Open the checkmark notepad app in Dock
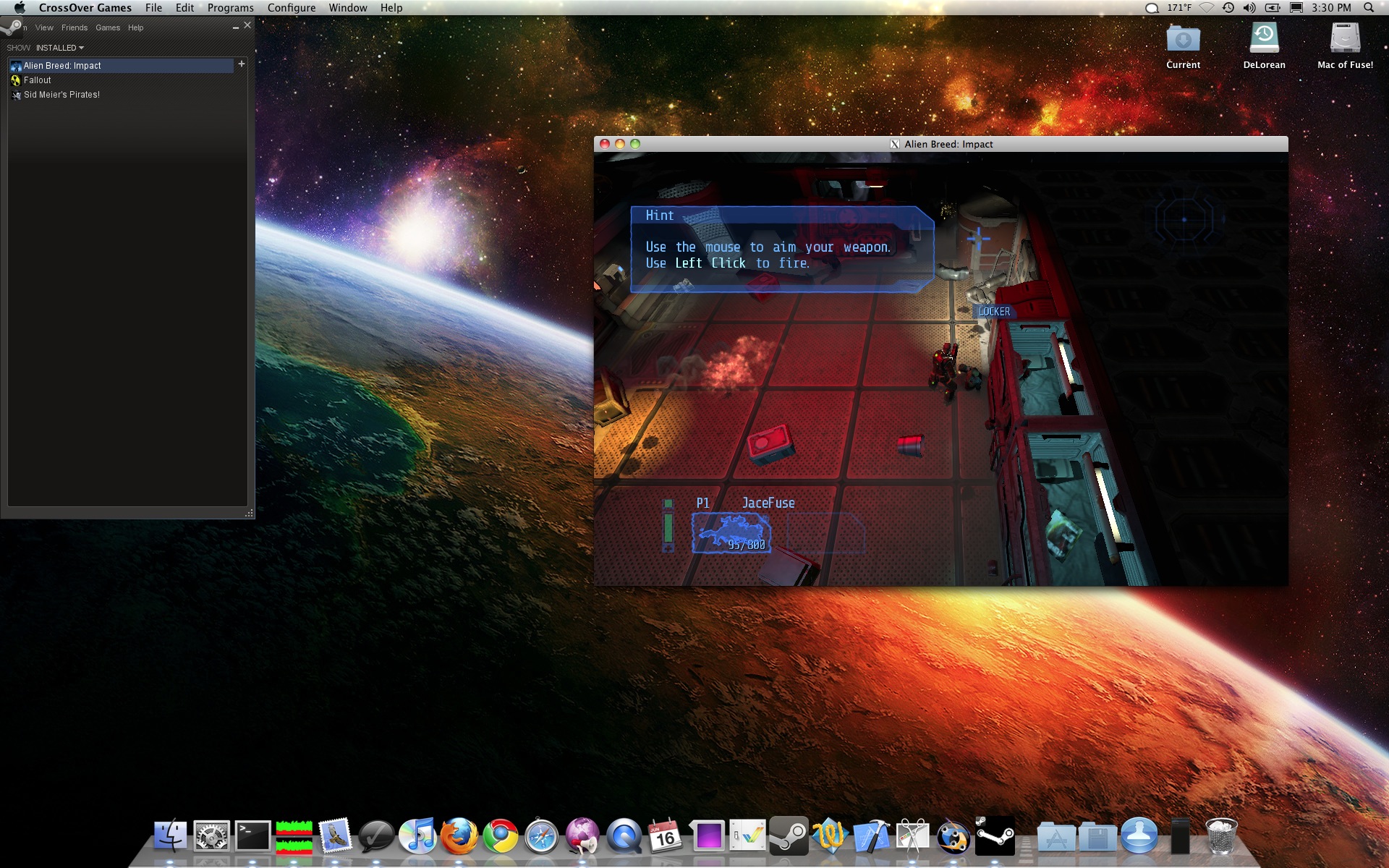The width and height of the screenshot is (1389, 868). click(748, 837)
